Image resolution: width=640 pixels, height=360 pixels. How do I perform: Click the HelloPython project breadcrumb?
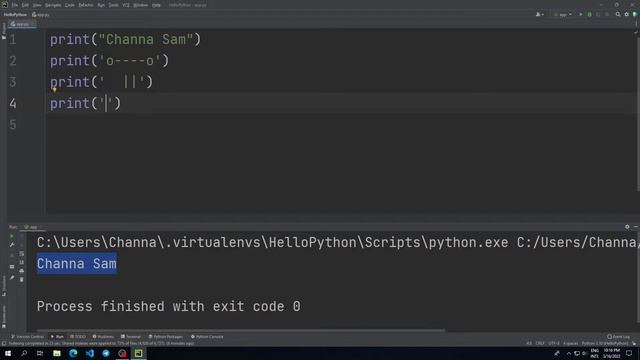point(15,14)
